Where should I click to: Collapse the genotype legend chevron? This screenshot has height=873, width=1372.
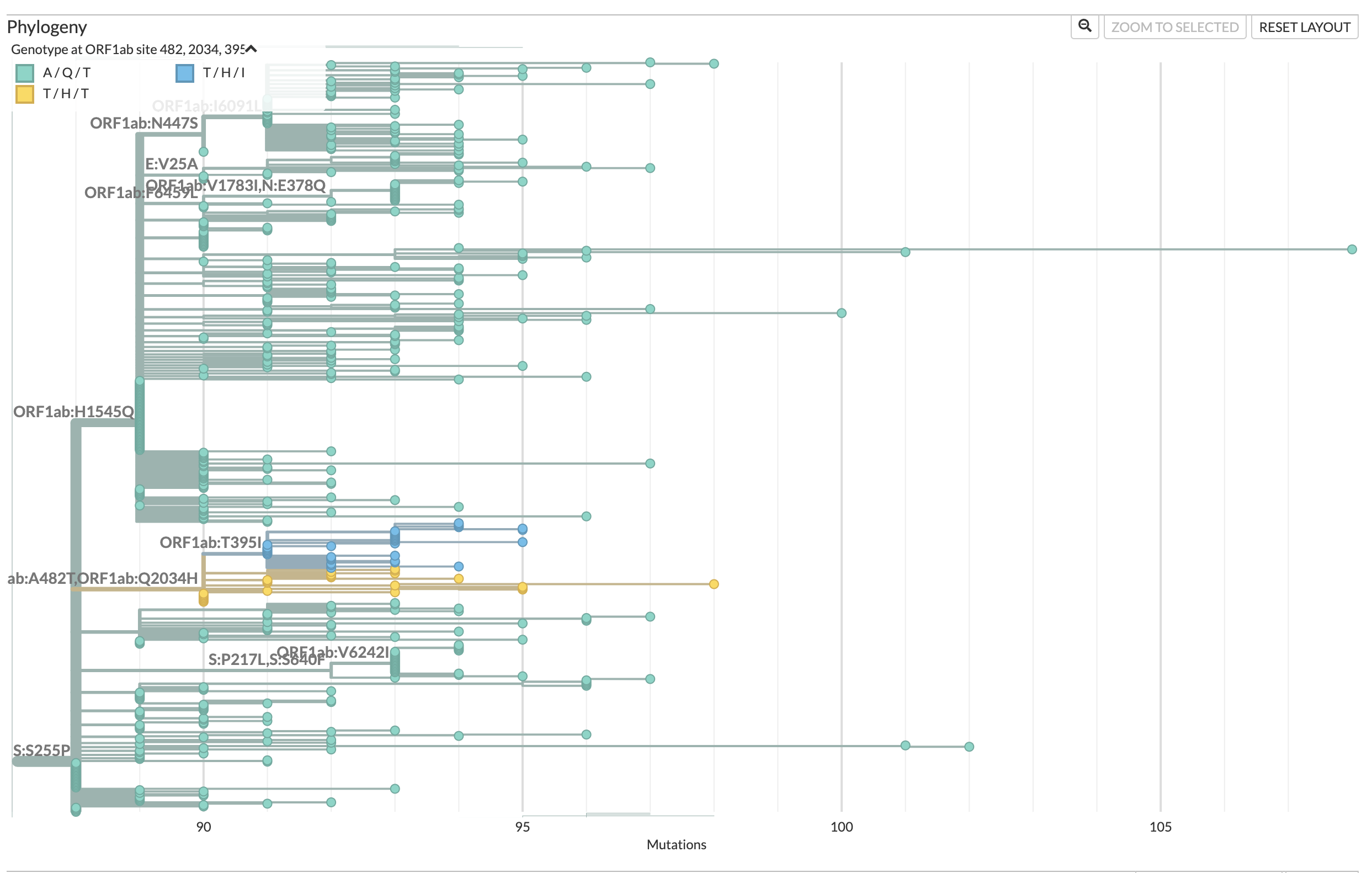point(251,49)
